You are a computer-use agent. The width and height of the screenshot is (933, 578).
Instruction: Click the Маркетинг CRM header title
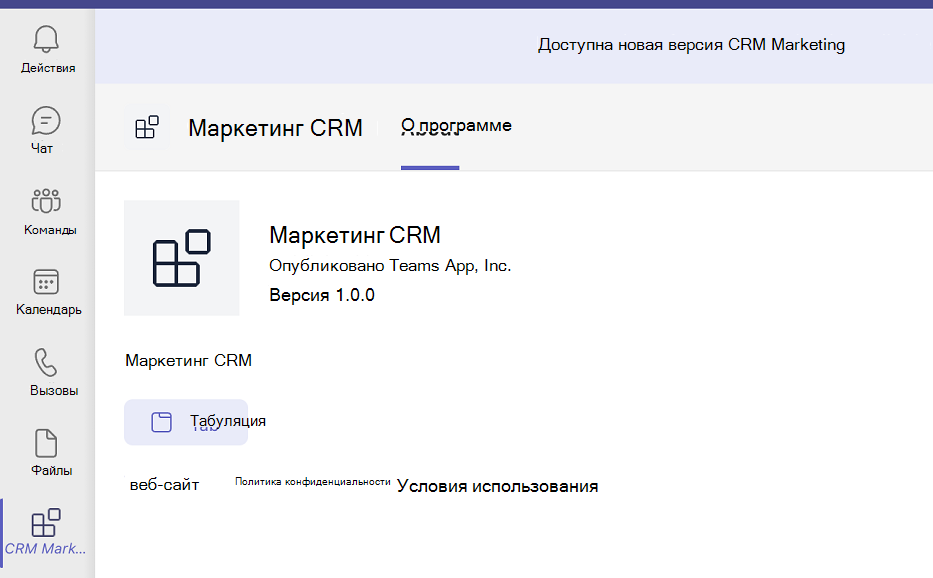[x=275, y=128]
